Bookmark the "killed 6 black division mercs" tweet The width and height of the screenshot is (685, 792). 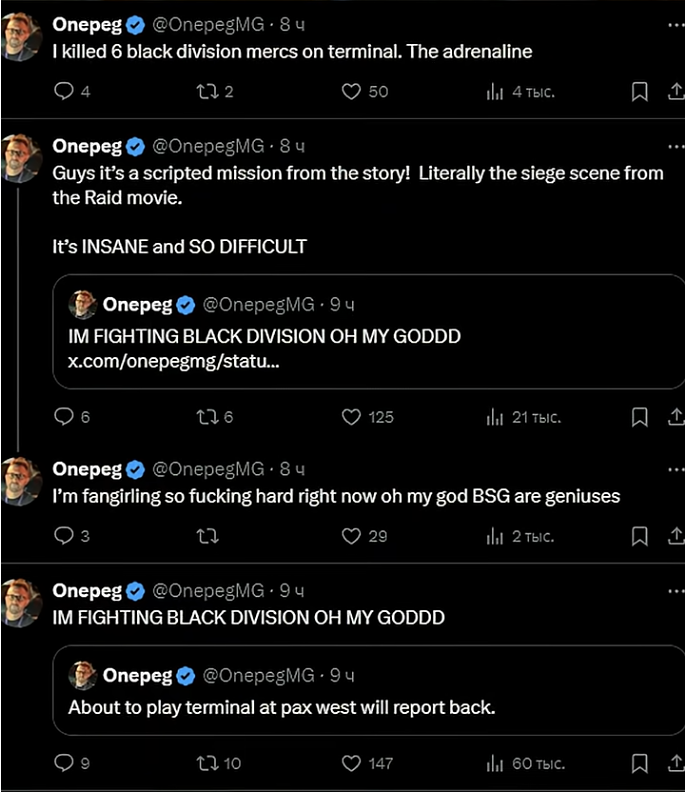(x=639, y=92)
